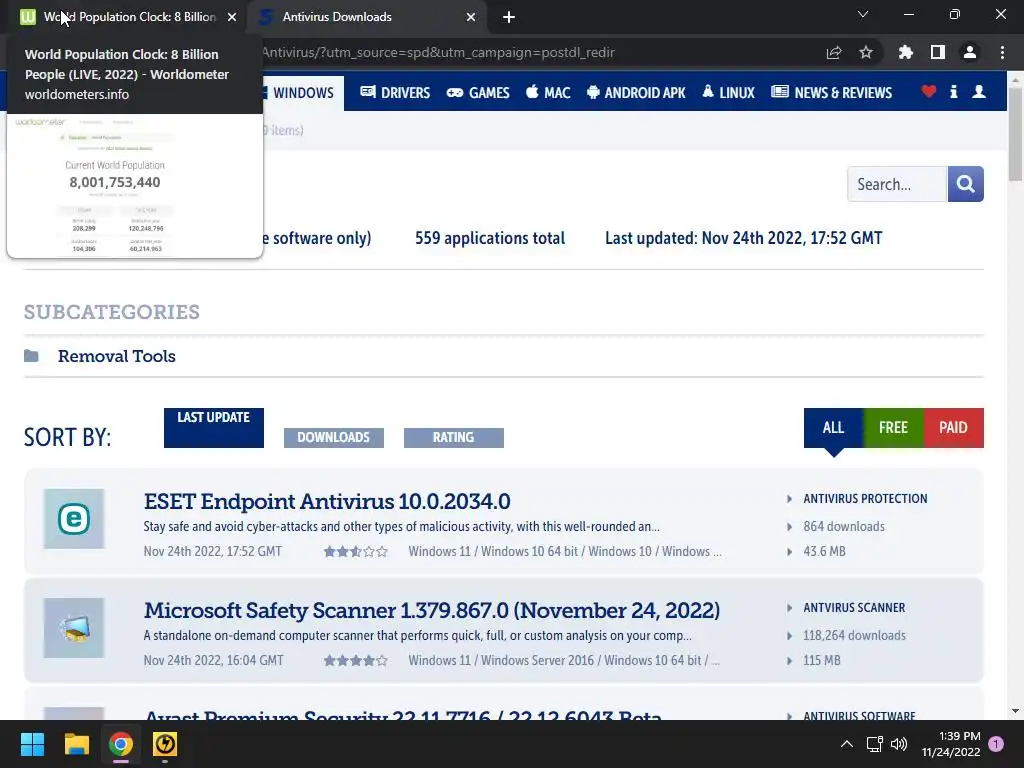Screen dimensions: 1024x768
Task: Click the 'Last updated: Nov 24th 2022' text
Action: [x=743, y=238]
